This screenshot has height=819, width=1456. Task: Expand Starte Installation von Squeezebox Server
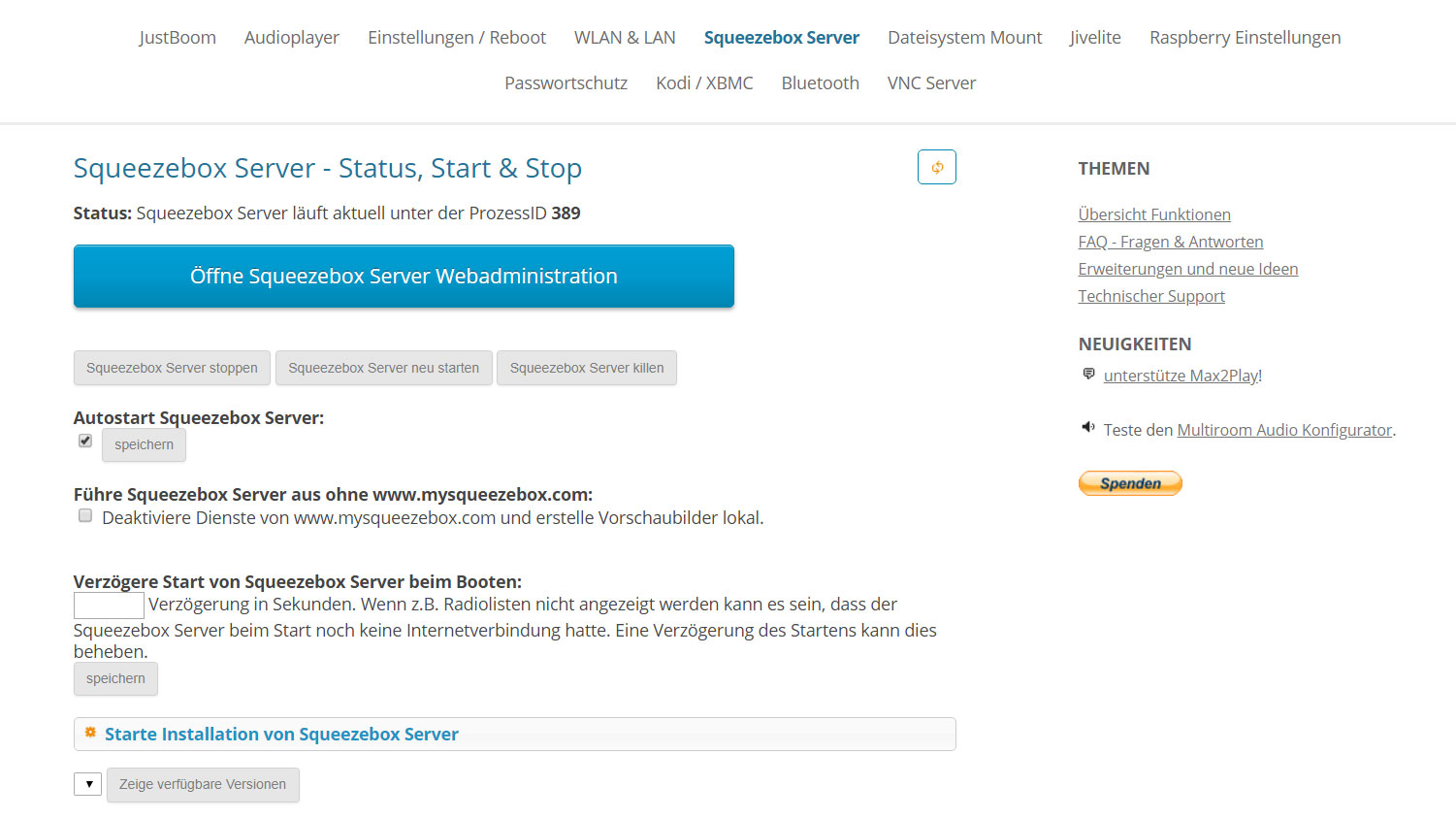(515, 735)
